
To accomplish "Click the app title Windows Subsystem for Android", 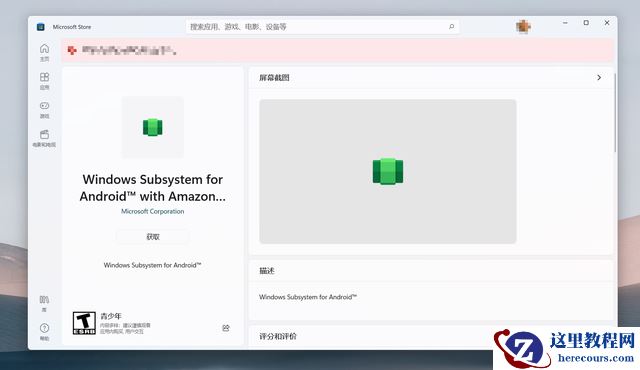I will pyautogui.click(x=153, y=188).
